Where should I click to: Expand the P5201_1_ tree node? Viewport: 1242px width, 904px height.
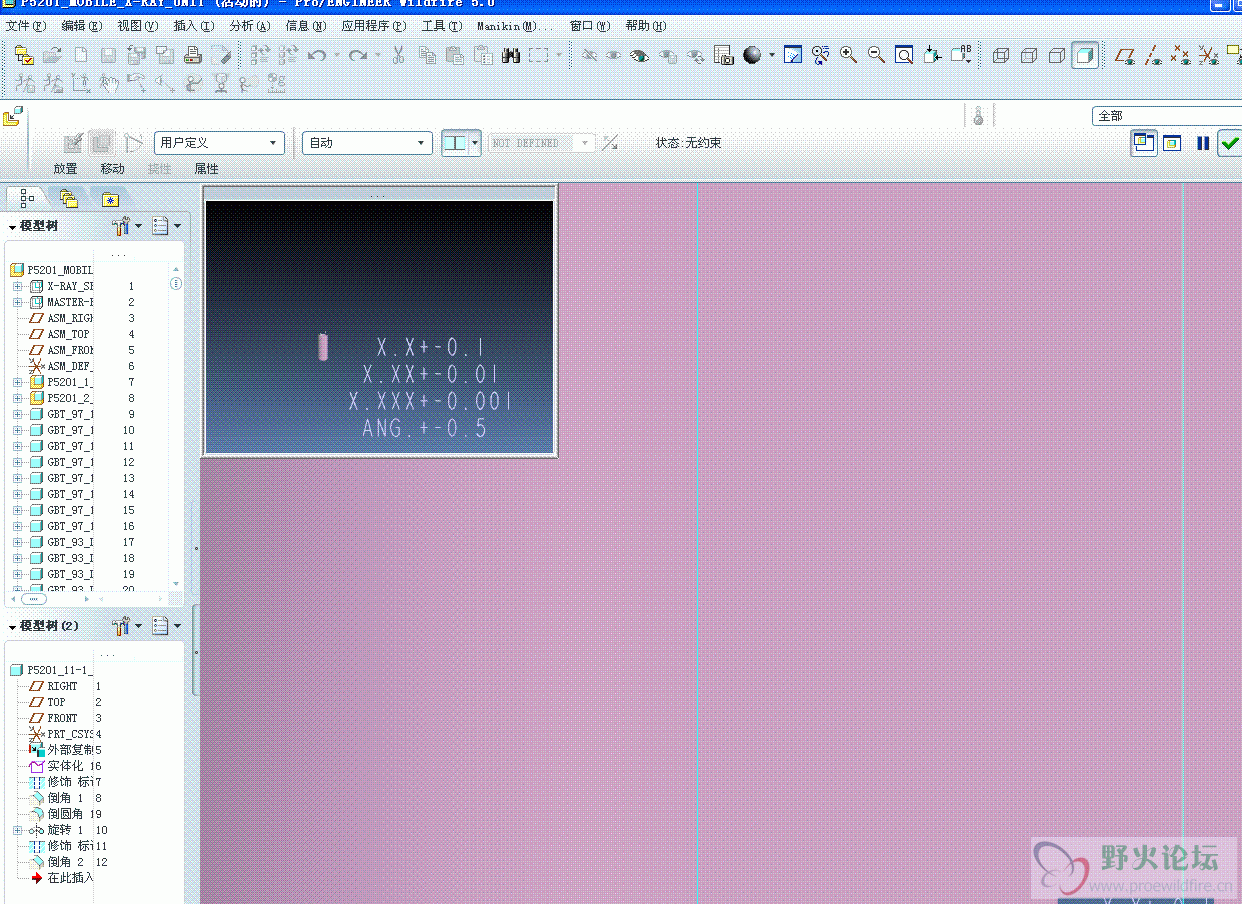click(17, 382)
